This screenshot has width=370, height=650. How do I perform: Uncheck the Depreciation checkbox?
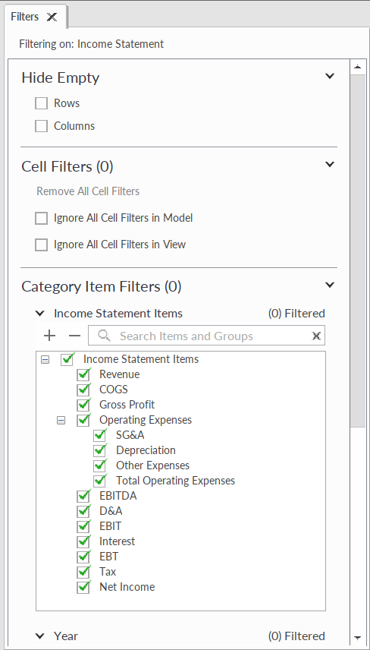coord(100,451)
